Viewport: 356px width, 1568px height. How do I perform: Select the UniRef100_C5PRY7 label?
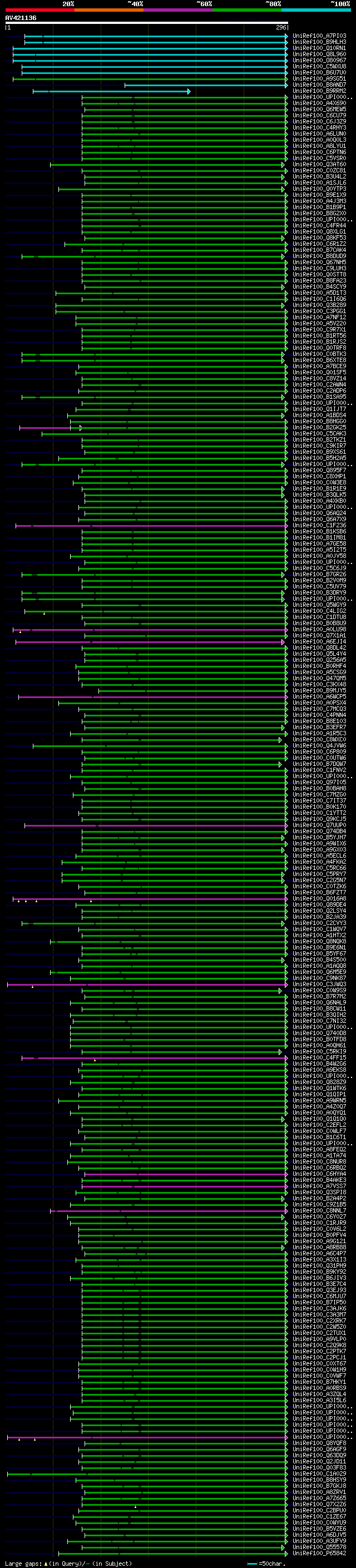pyautogui.click(x=319, y=874)
